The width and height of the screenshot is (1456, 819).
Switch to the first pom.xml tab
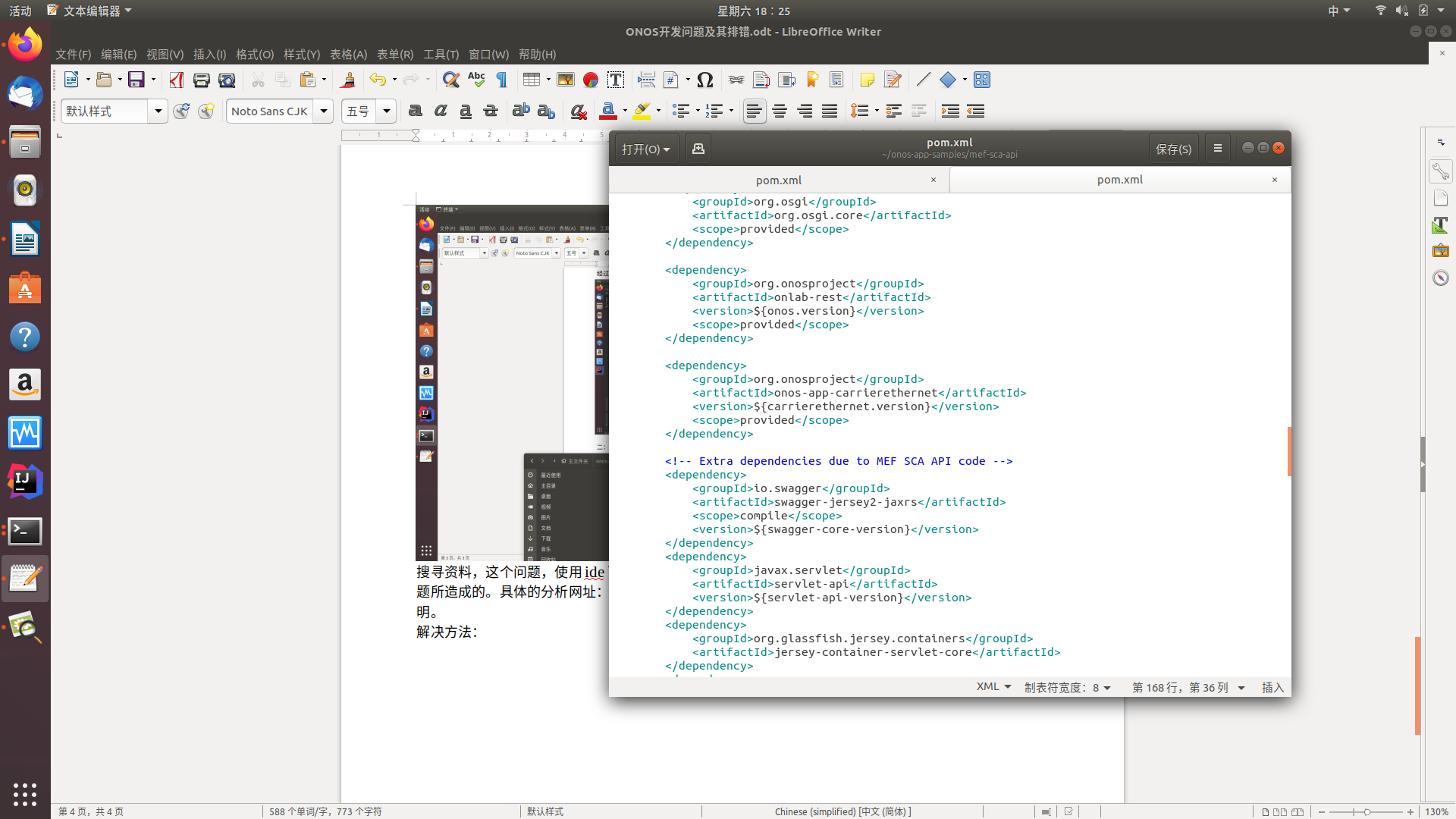click(x=778, y=180)
